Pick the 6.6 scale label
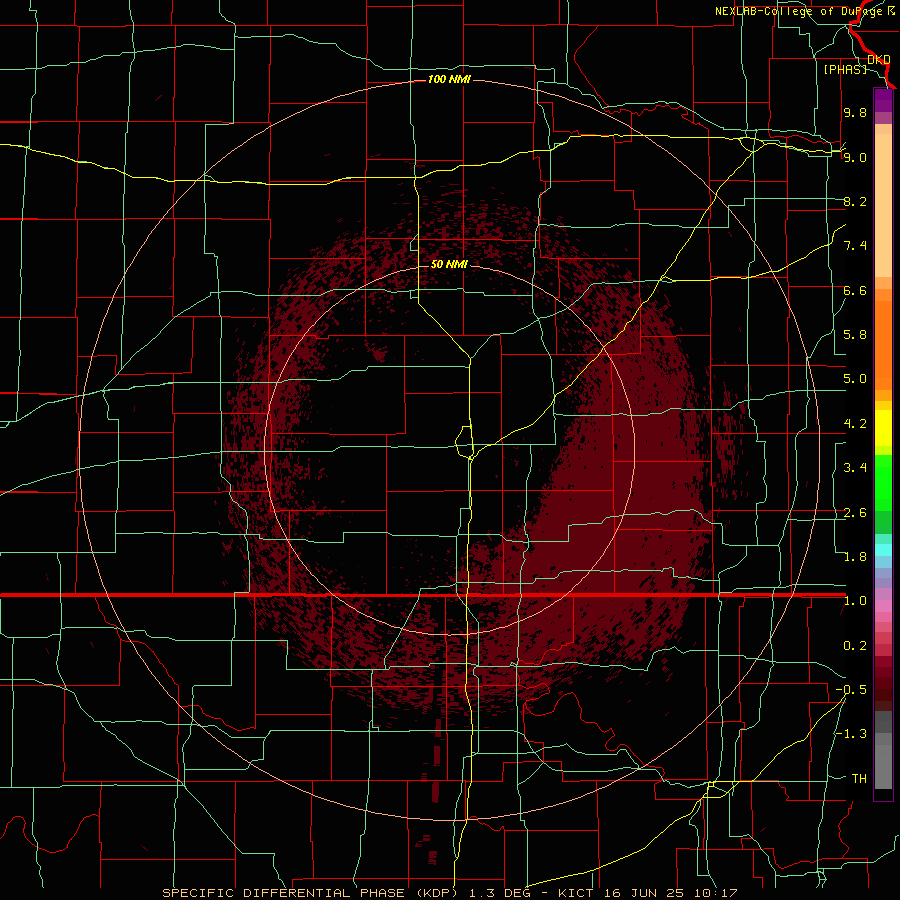 coord(855,290)
